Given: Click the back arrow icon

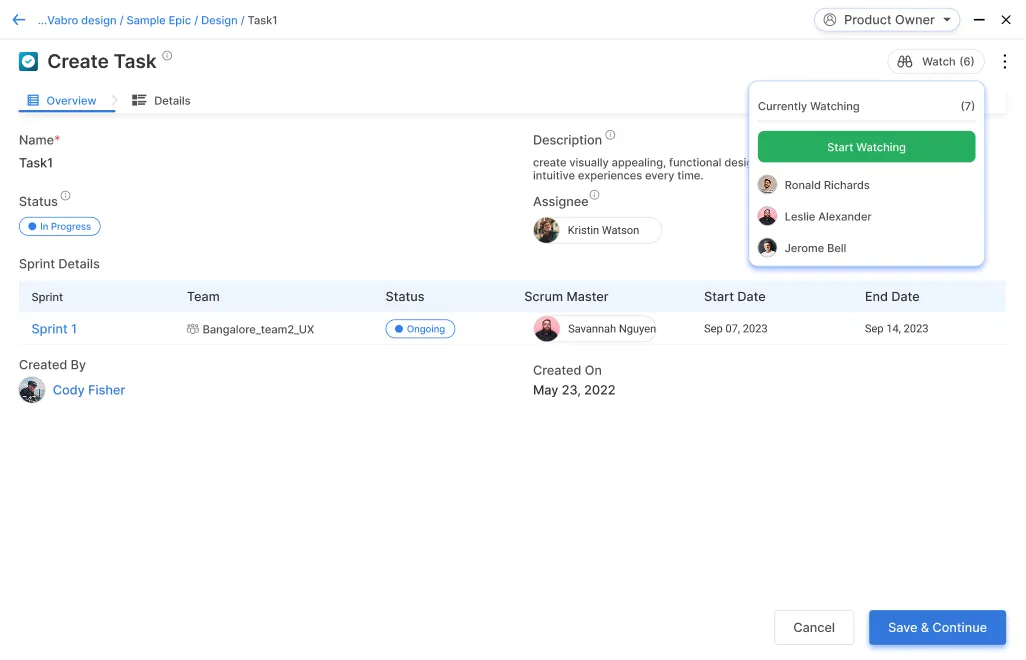Looking at the screenshot, I should tap(18, 20).
